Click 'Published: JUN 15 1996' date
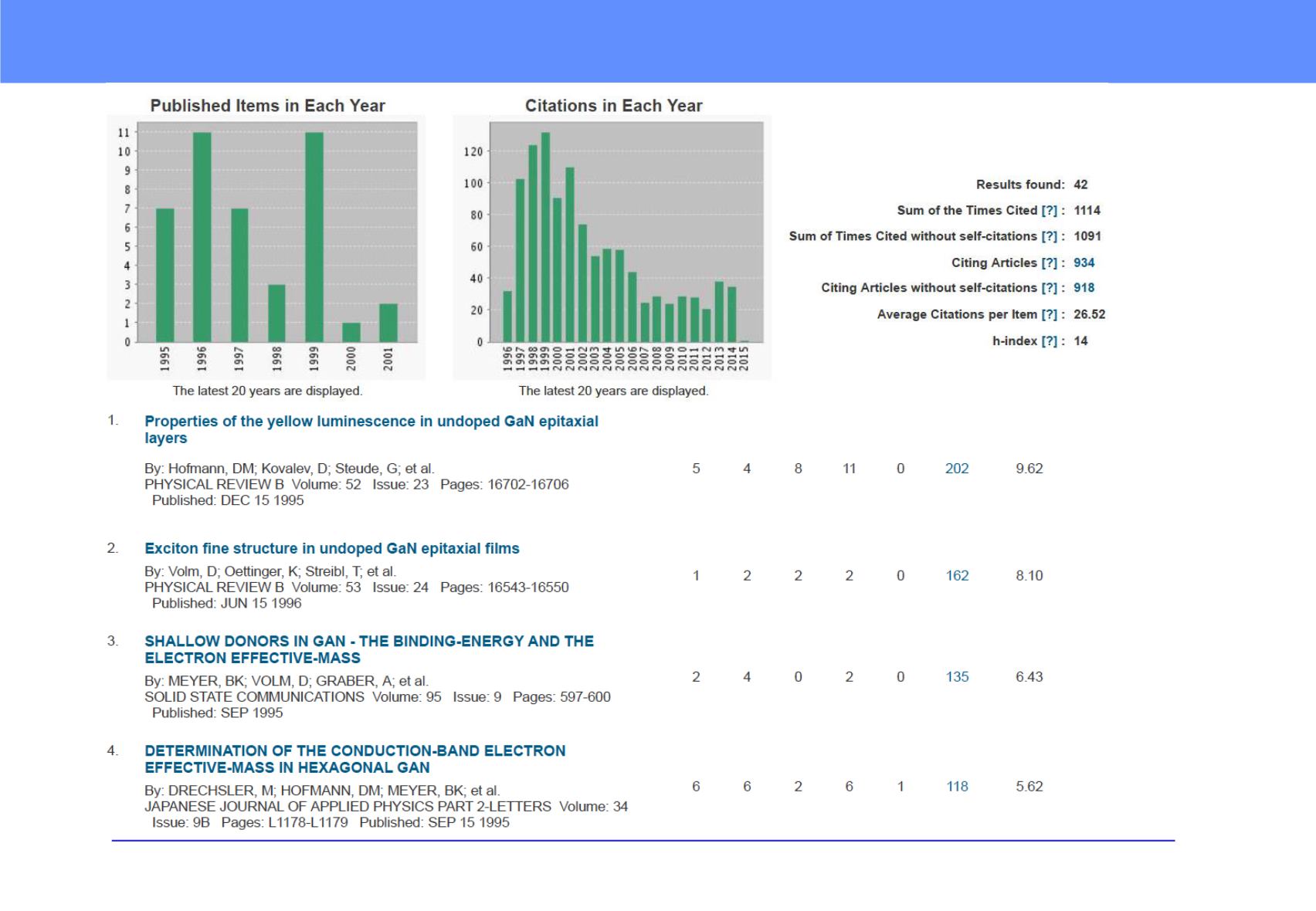 point(227,604)
